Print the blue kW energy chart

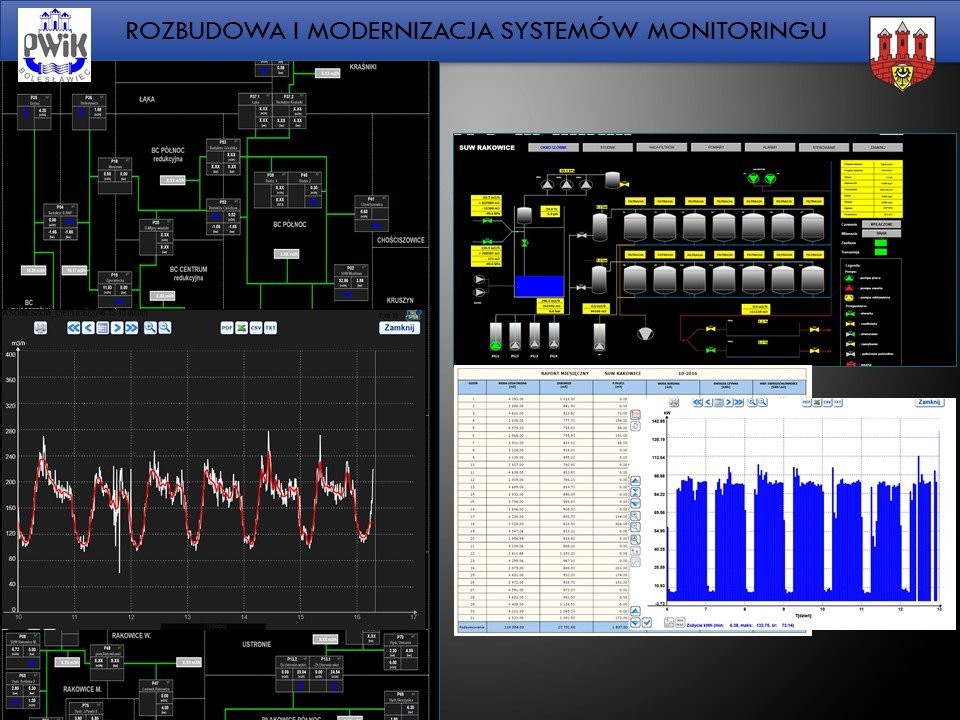[x=676, y=402]
